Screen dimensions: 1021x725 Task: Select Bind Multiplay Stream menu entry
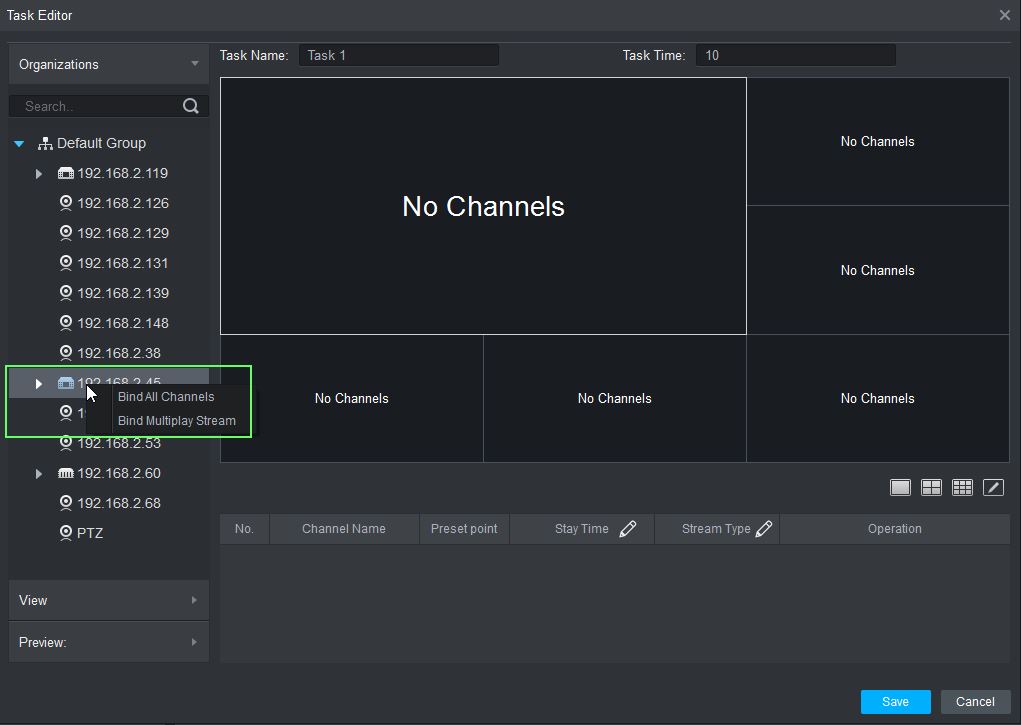point(177,421)
